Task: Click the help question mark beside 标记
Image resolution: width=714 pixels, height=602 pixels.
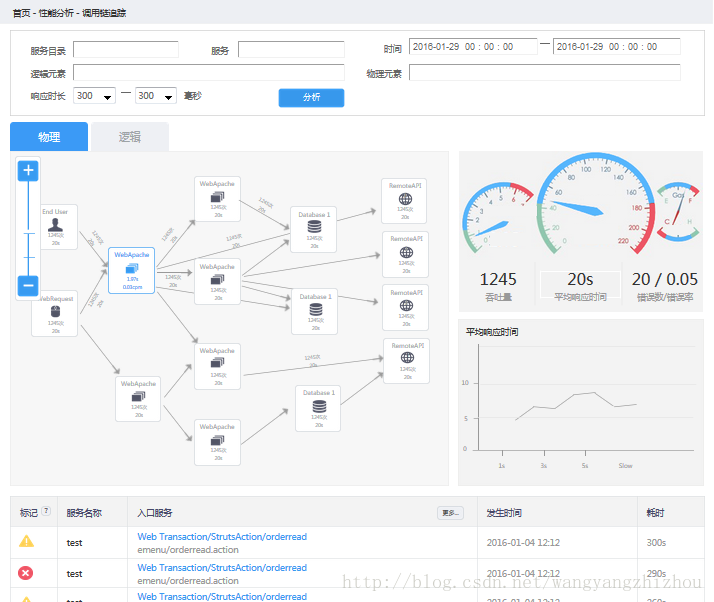Action: click(x=46, y=511)
